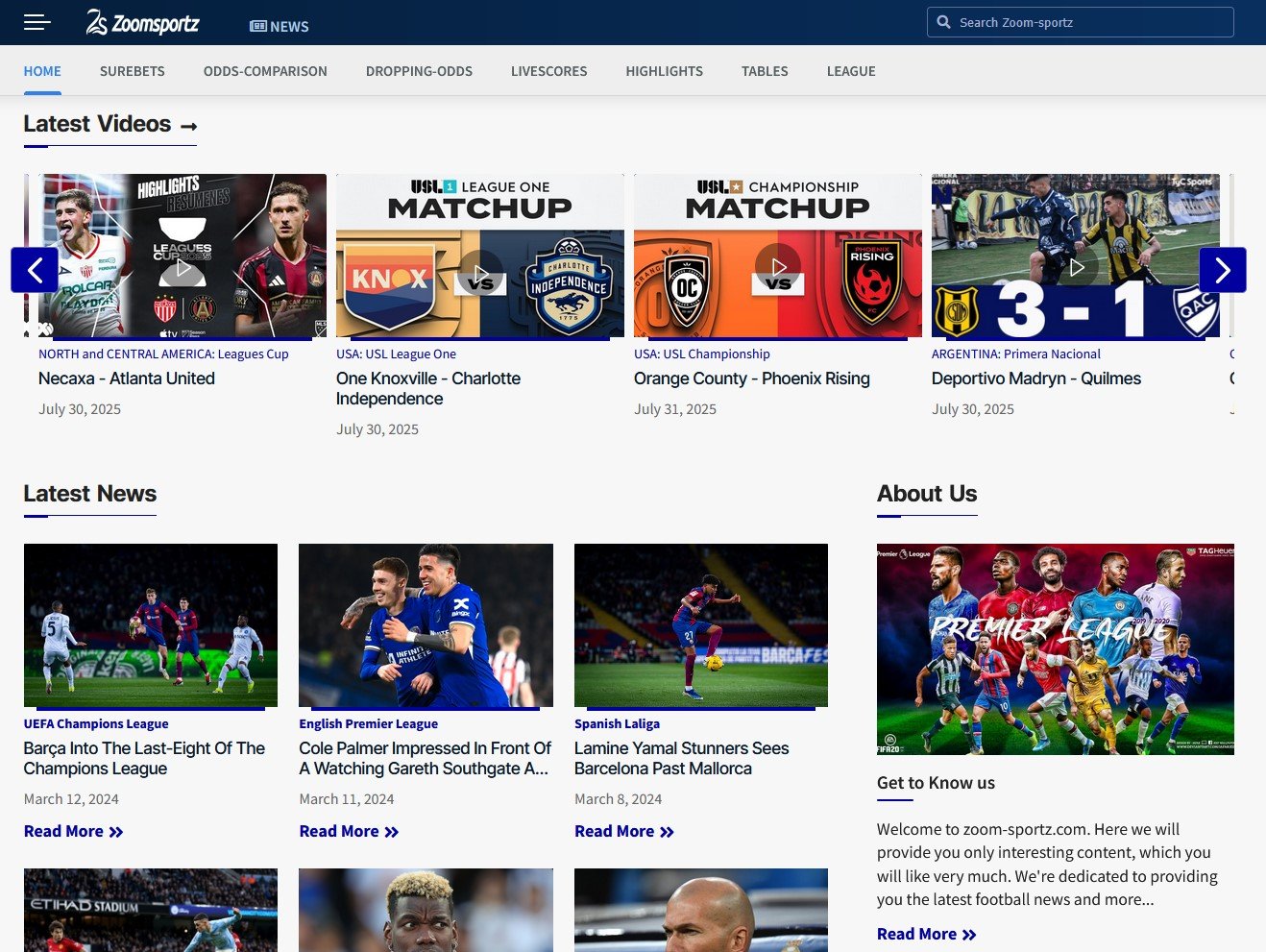The width and height of the screenshot is (1266, 952).
Task: Open the bald man article thumbnail
Action: (x=701, y=910)
